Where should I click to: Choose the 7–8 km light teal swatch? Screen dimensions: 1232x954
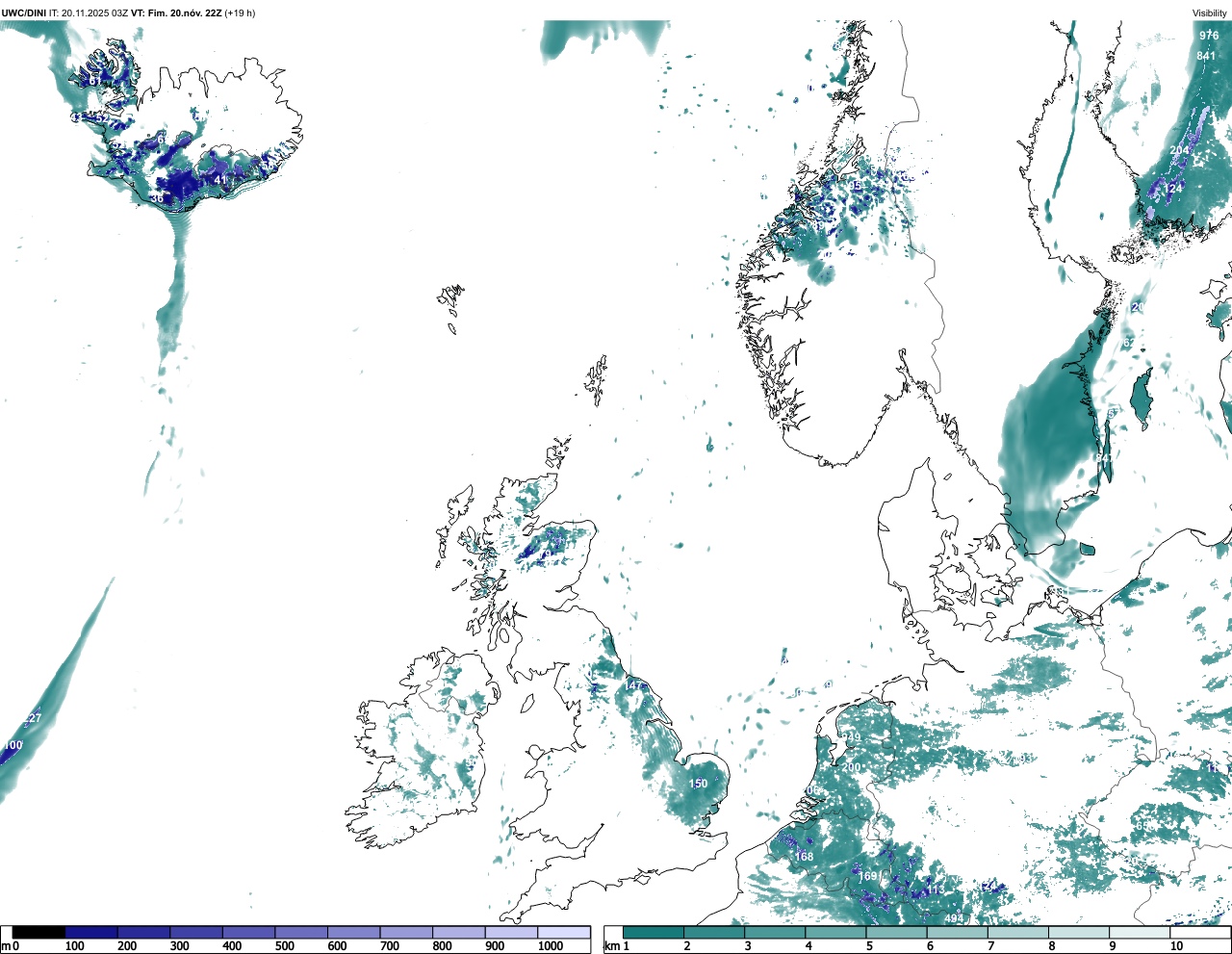(x=1017, y=932)
